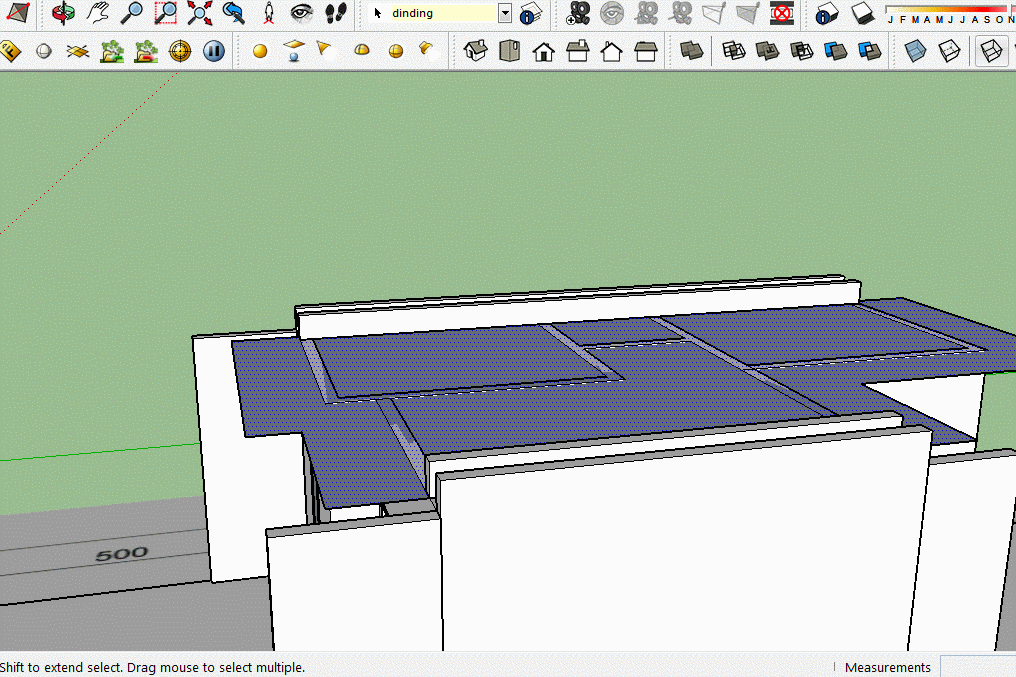Select the Position Camera tool

tap(268, 13)
